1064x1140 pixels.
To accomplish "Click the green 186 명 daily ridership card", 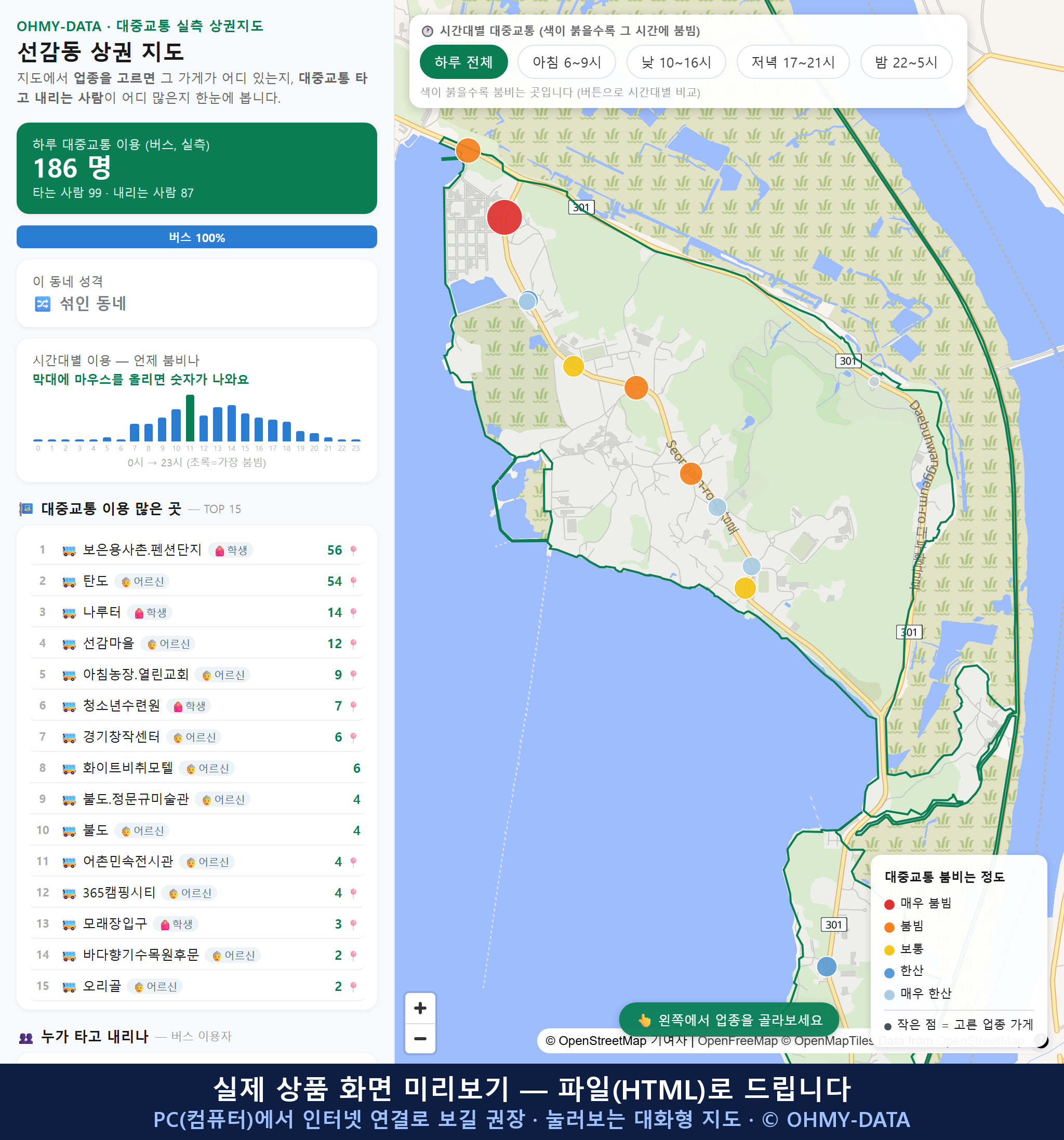I will 197,168.
